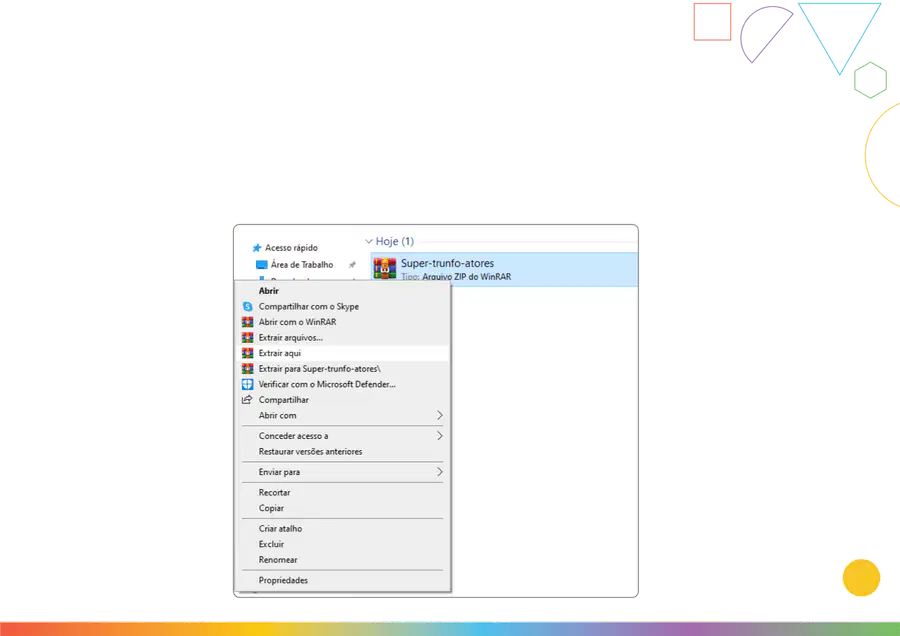Click the Super-trunfo-atores file name
900x636 pixels.
tap(447, 263)
